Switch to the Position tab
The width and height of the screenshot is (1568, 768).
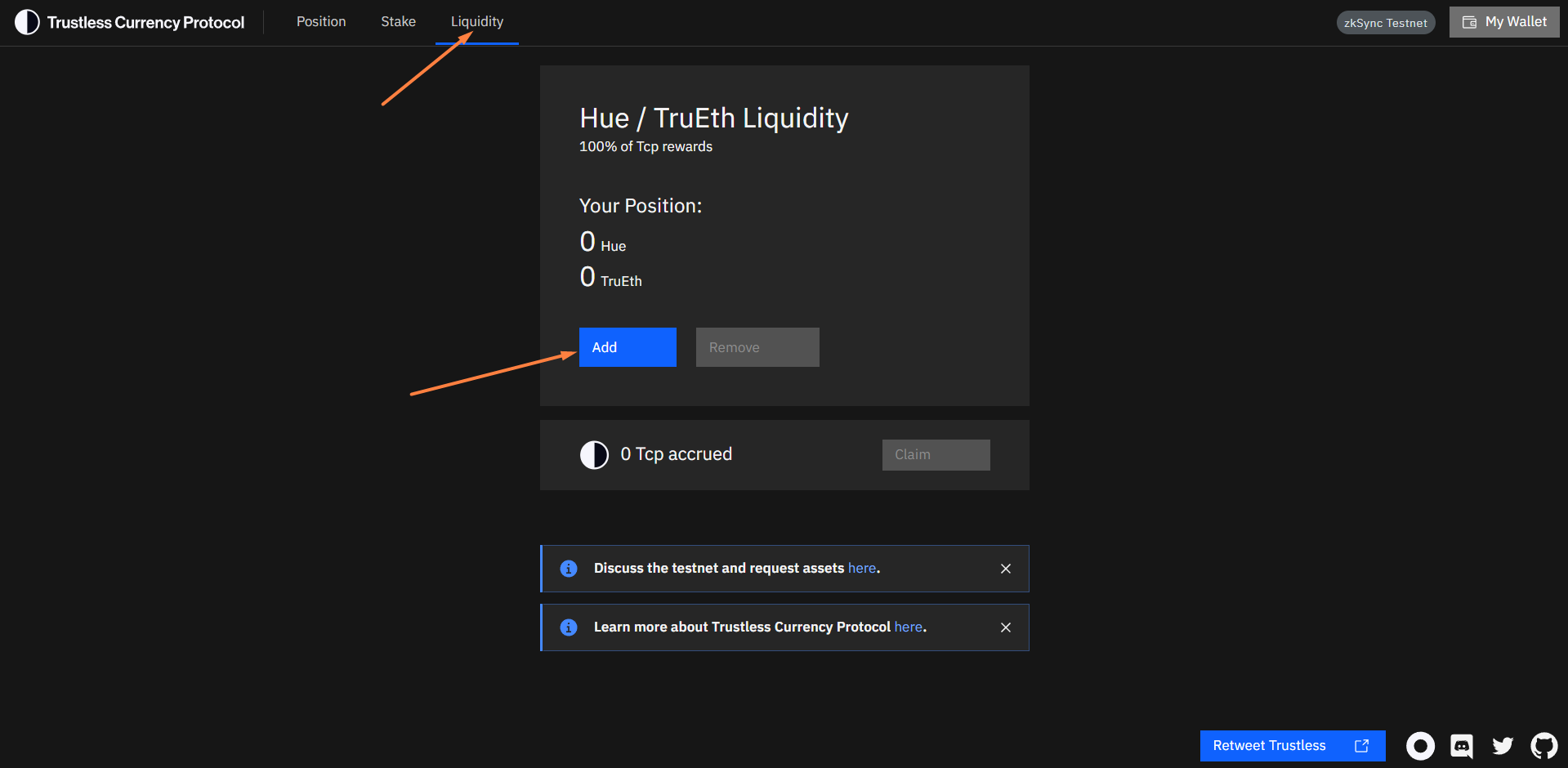click(321, 22)
